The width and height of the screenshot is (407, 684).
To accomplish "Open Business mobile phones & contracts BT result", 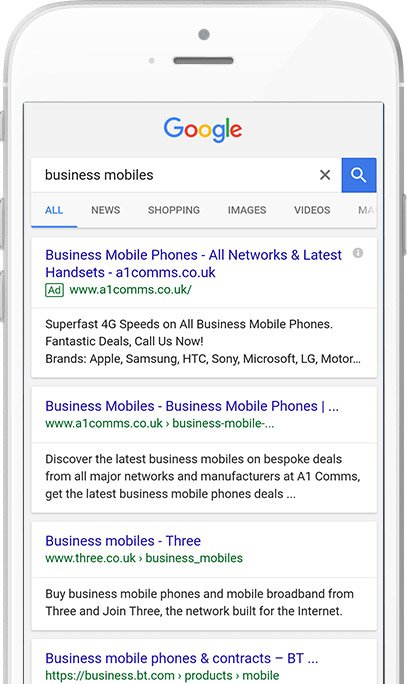I will (x=181, y=658).
